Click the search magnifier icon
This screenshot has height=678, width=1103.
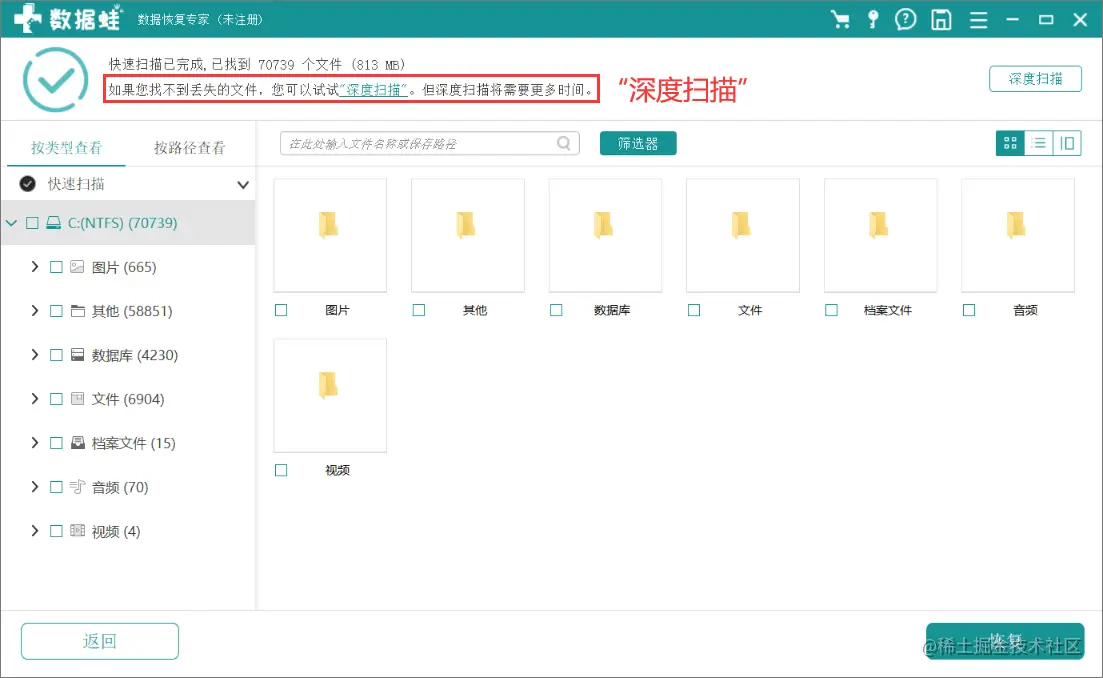tap(563, 143)
